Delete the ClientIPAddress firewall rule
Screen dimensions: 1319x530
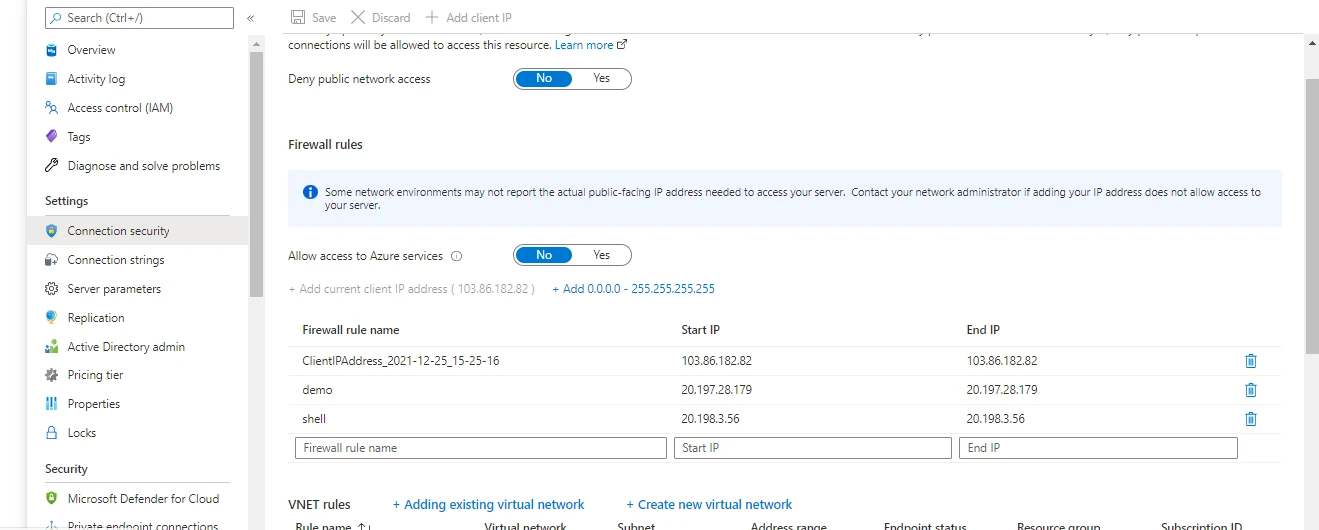(1250, 361)
